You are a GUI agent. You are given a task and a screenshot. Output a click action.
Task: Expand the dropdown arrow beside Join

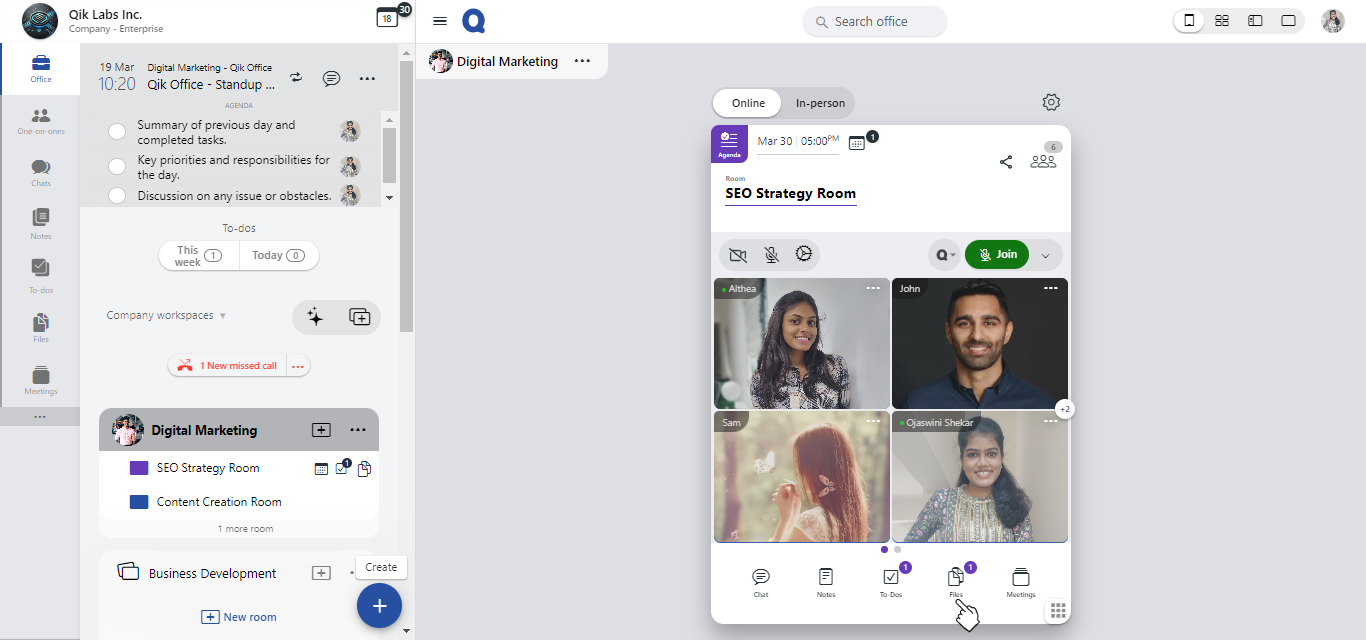pyautogui.click(x=1045, y=255)
